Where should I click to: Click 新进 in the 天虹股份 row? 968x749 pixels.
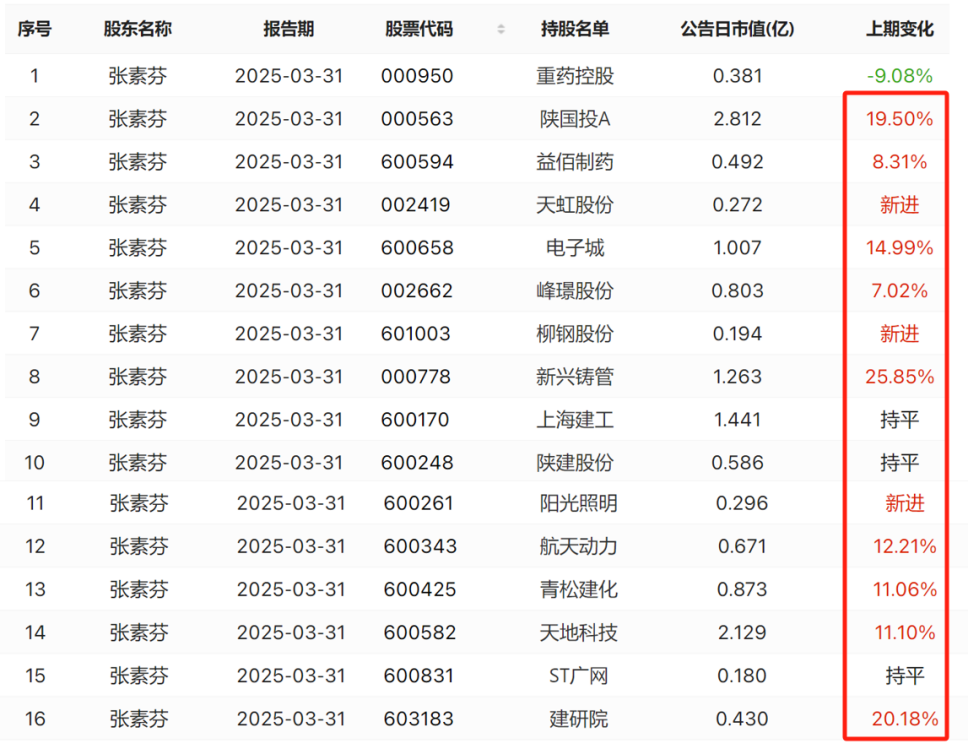click(899, 204)
